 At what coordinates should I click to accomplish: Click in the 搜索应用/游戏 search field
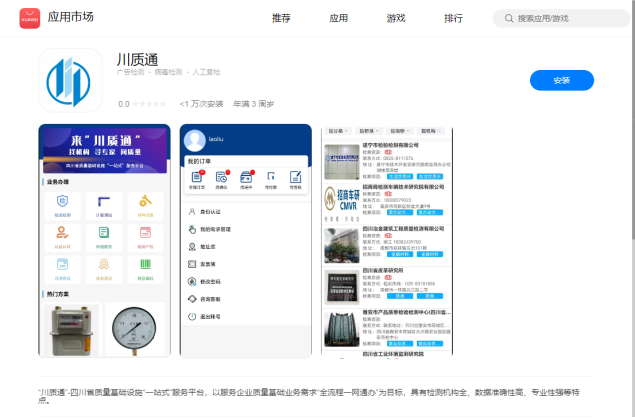(570, 18)
